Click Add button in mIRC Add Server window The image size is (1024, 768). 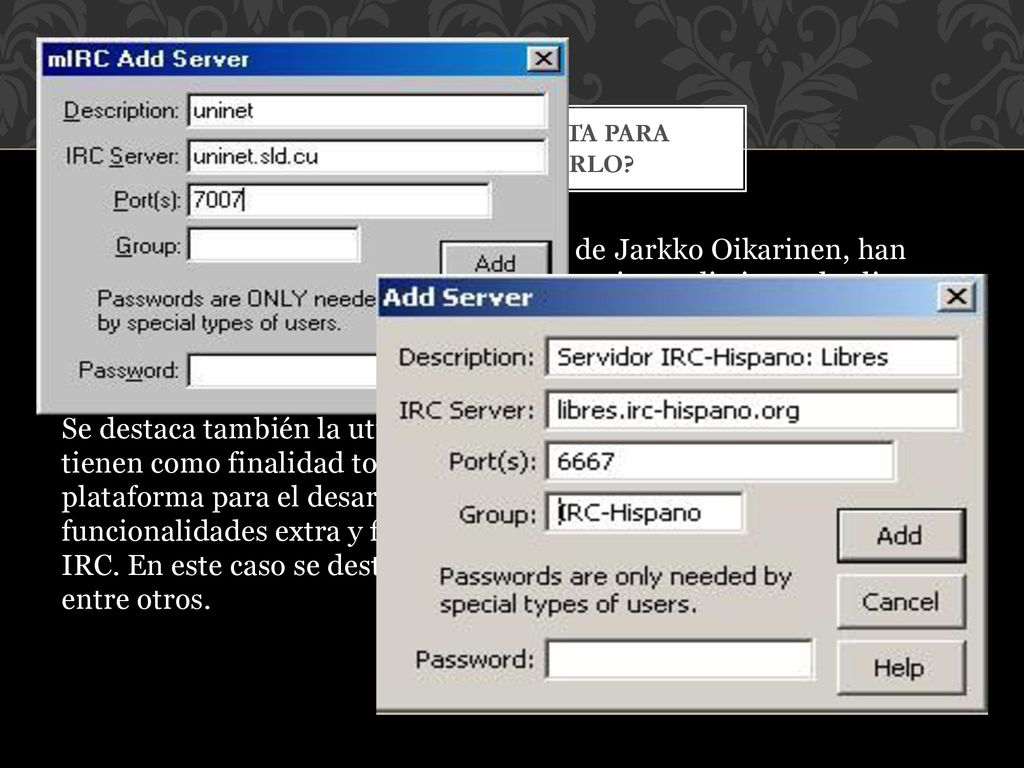coord(495,259)
